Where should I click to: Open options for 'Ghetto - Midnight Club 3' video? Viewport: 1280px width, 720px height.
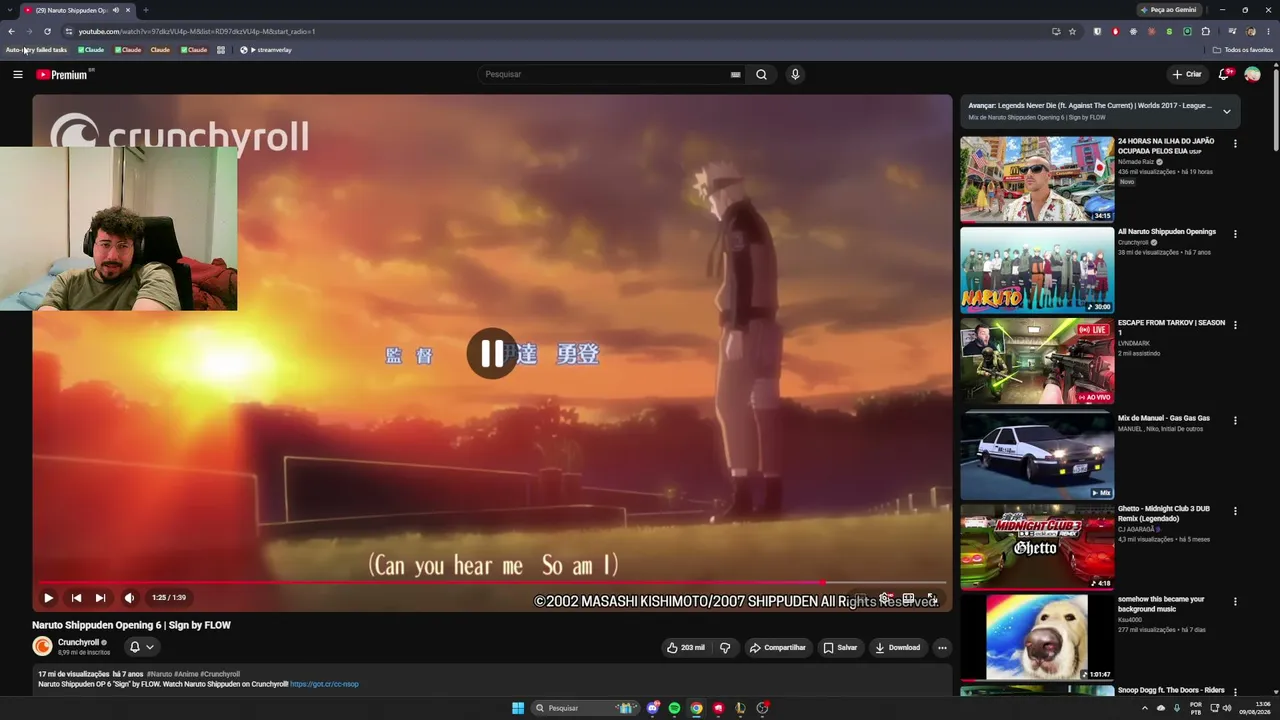tap(1235, 511)
